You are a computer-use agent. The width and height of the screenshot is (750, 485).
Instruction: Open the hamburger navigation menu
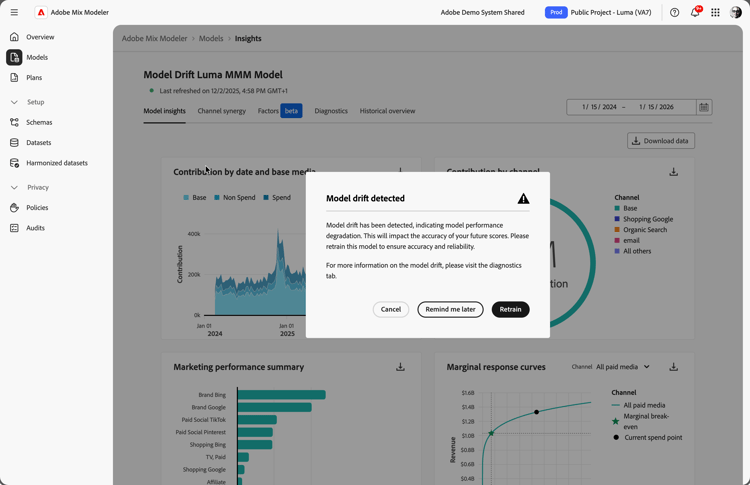coord(14,12)
